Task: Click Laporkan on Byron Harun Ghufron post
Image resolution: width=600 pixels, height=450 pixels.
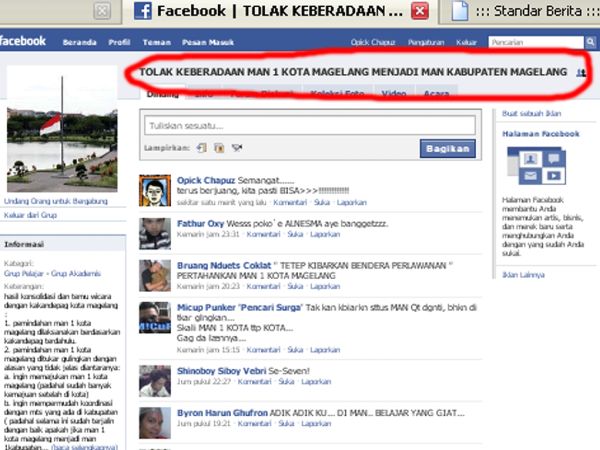Action: [316, 424]
